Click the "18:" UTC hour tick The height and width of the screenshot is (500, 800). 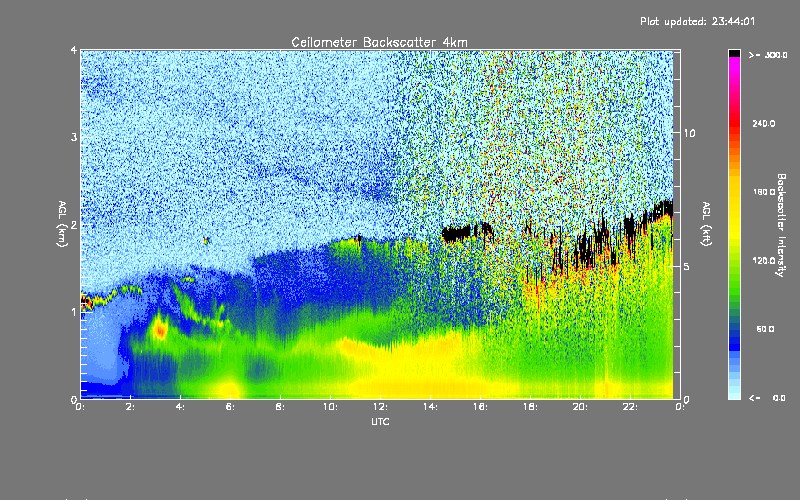click(530, 407)
